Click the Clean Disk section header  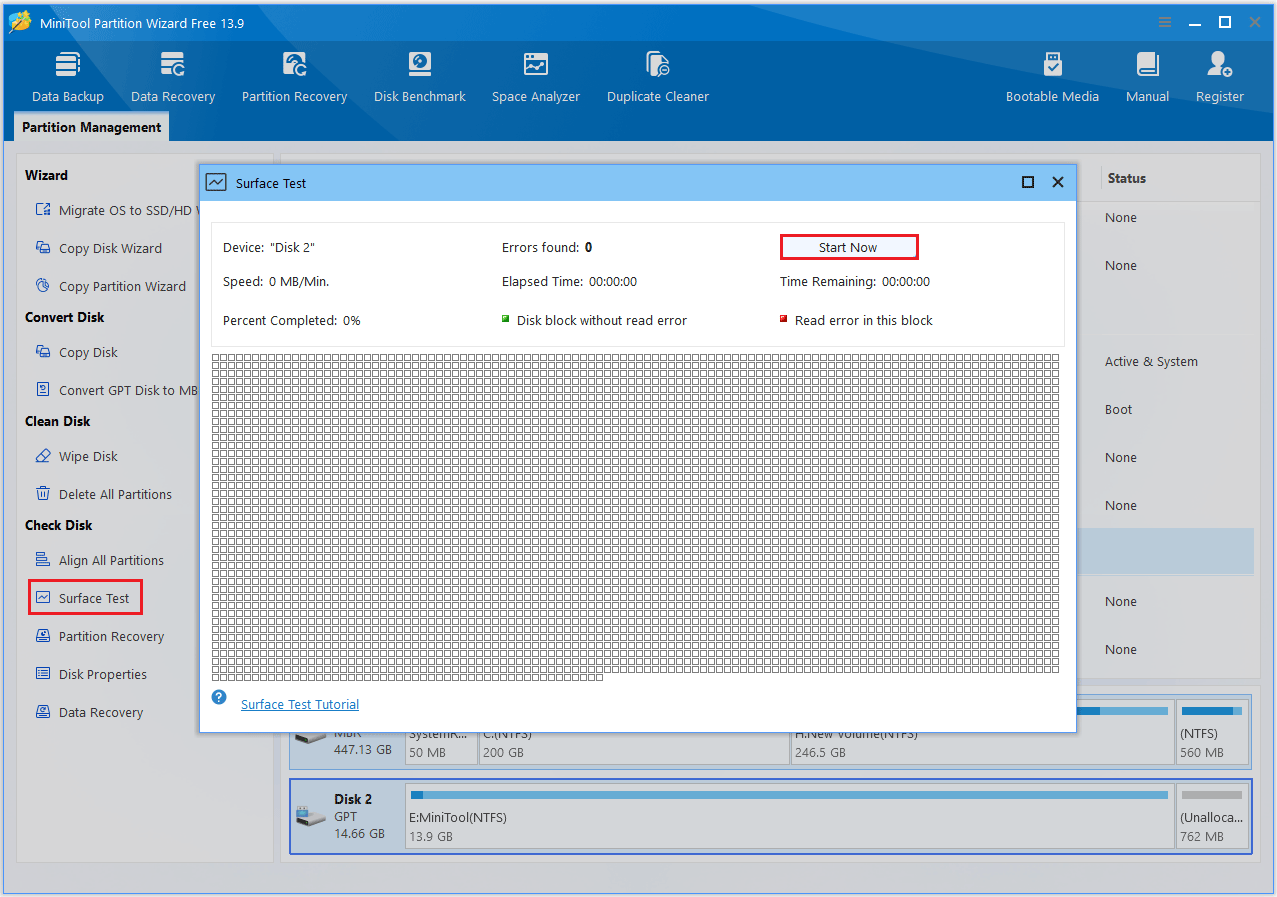pos(58,421)
